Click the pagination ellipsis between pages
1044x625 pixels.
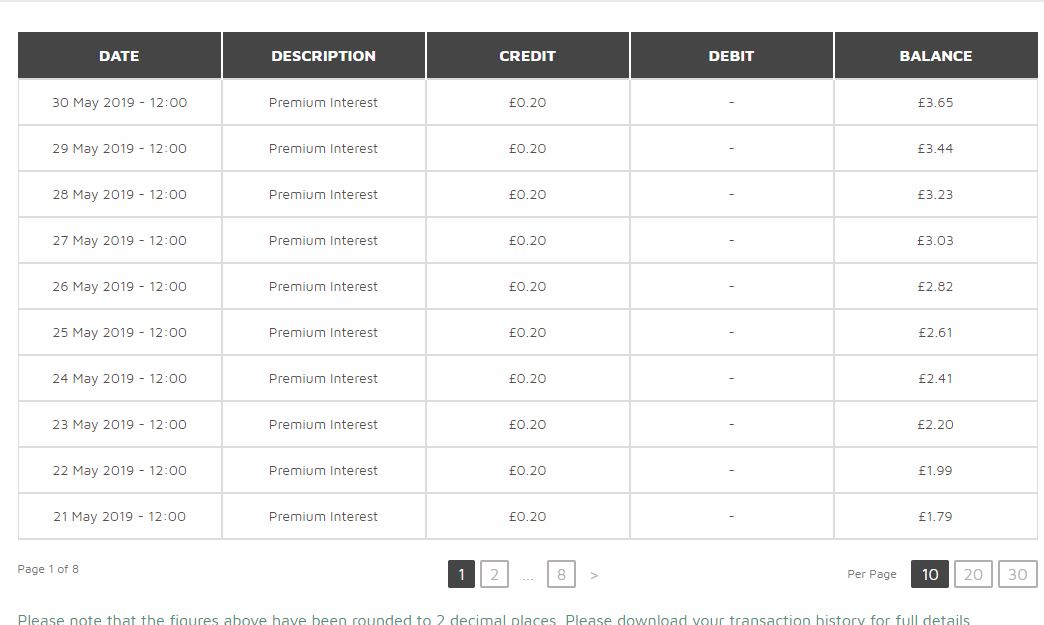pos(528,578)
